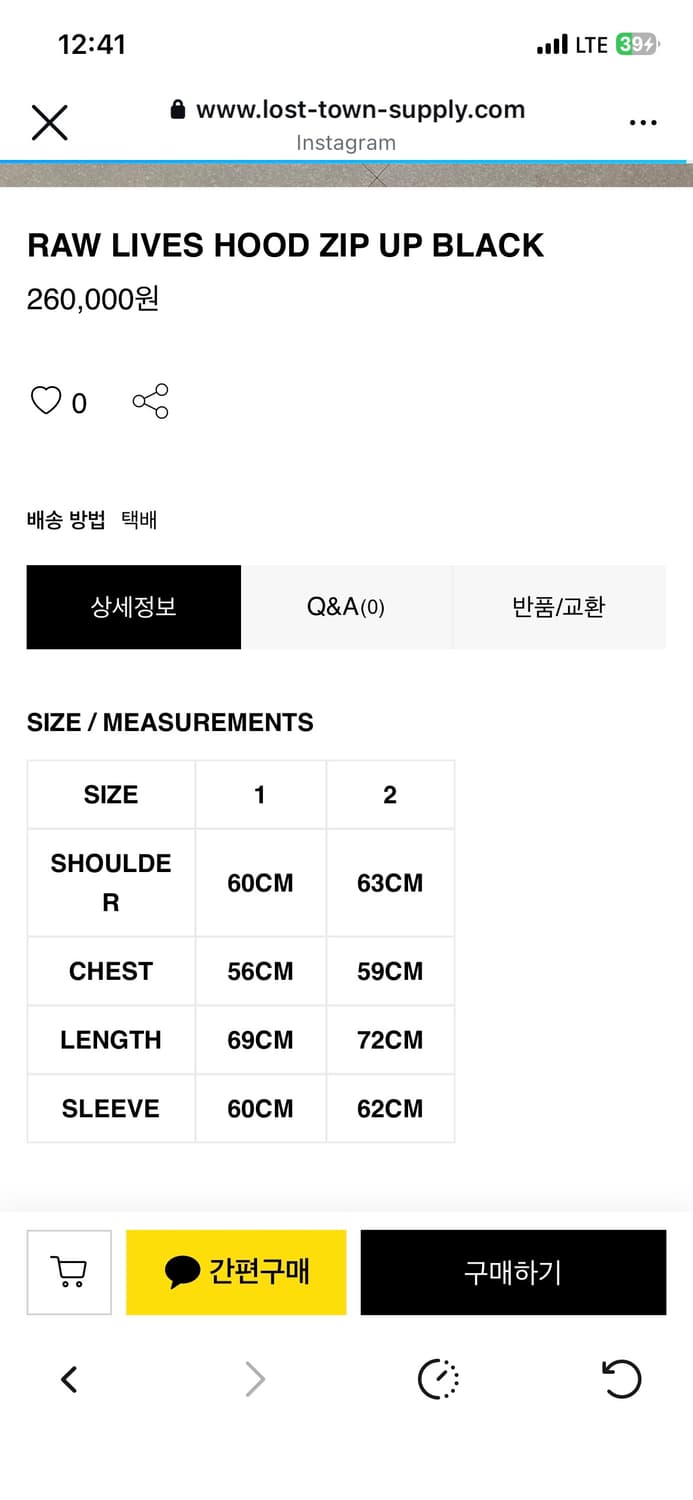Open the more options menu with three dots
693x1500 pixels.
[x=643, y=121]
